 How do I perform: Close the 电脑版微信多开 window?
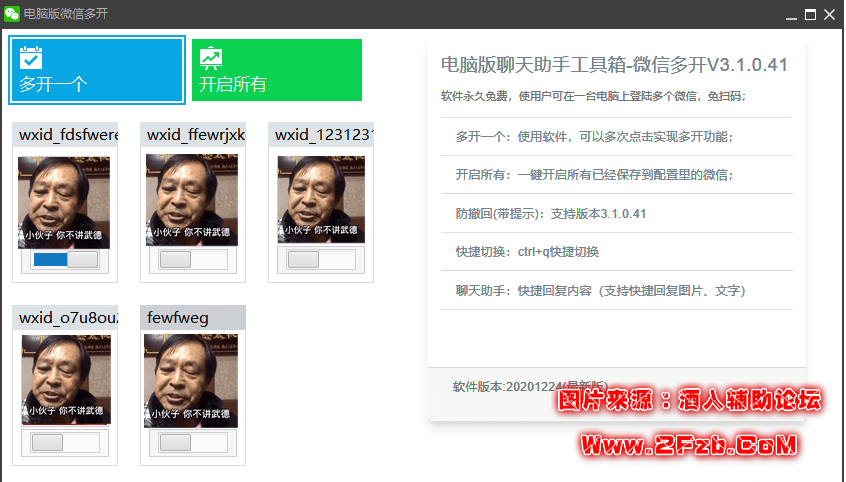[x=830, y=15]
